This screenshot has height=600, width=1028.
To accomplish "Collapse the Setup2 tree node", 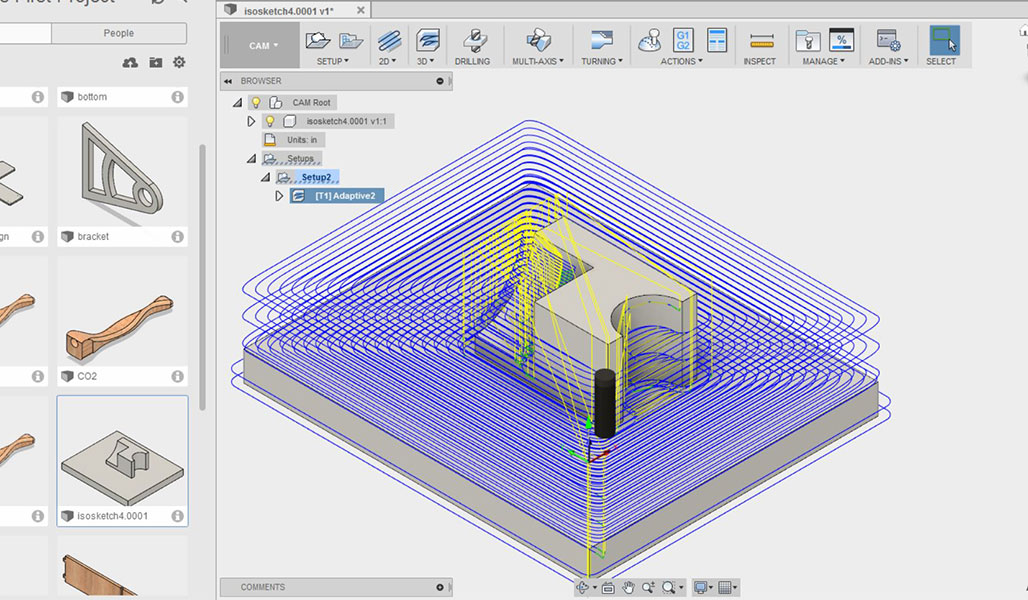I will click(266, 177).
